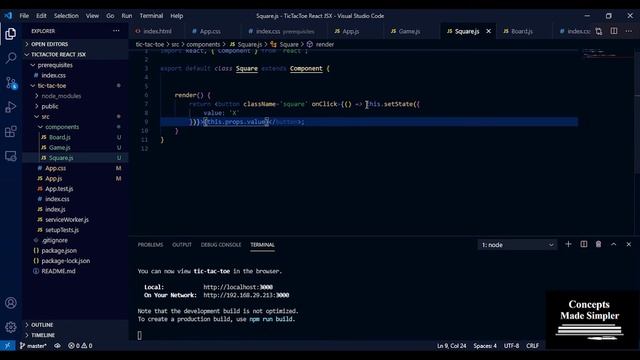The height and width of the screenshot is (360, 640).
Task: Split the editor to the right
Action: pos(614,31)
